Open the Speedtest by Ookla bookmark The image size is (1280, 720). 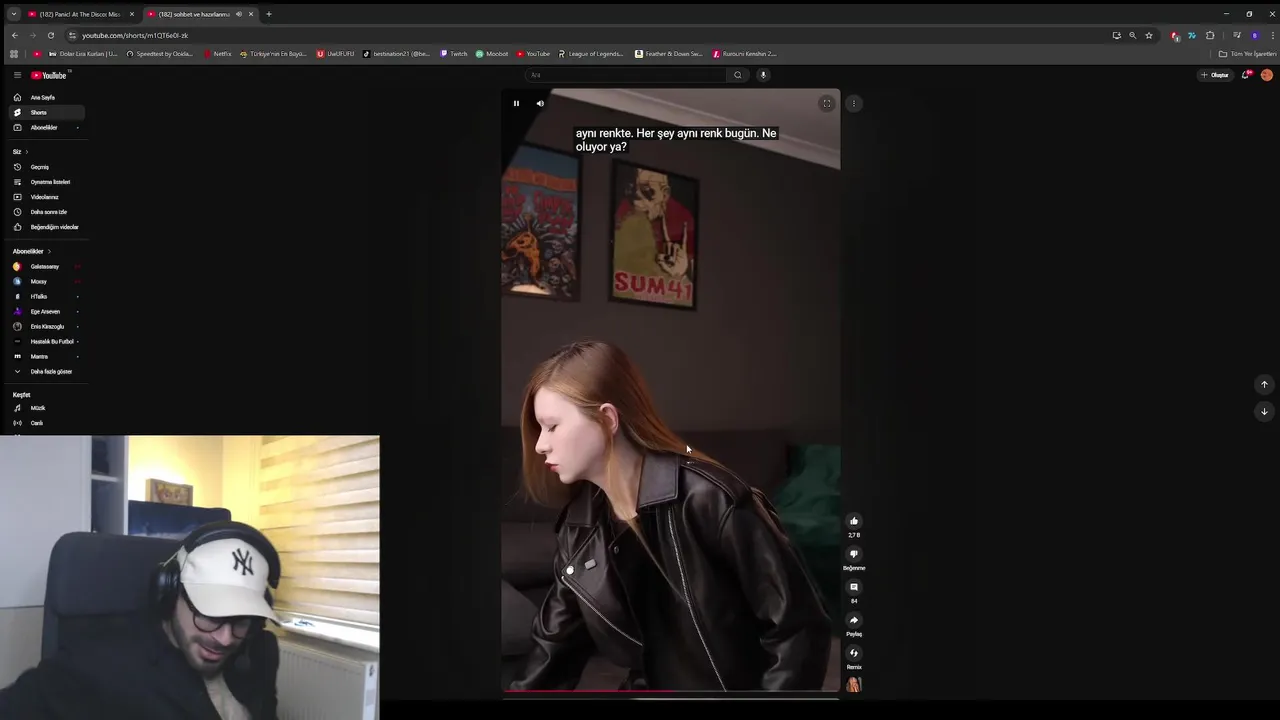click(160, 54)
